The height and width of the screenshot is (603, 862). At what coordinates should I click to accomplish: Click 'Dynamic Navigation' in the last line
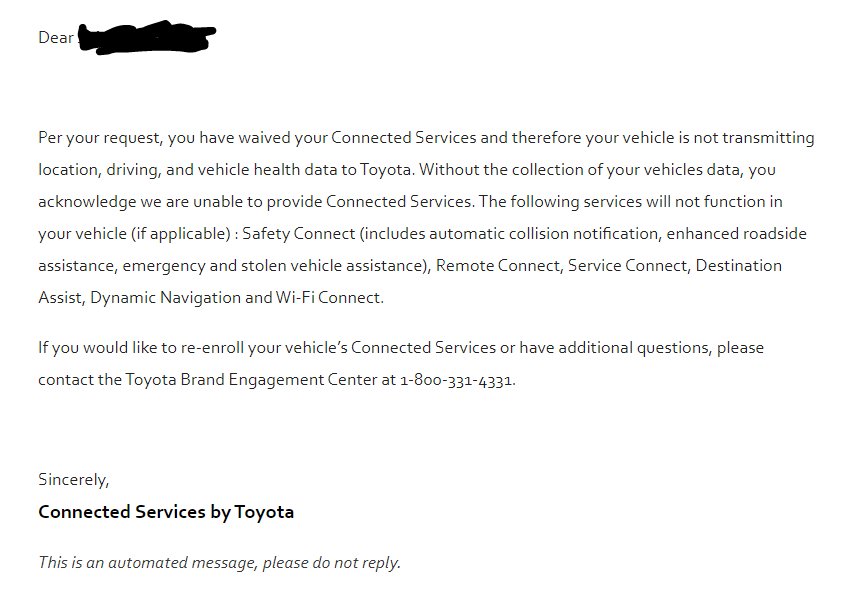tap(165, 298)
